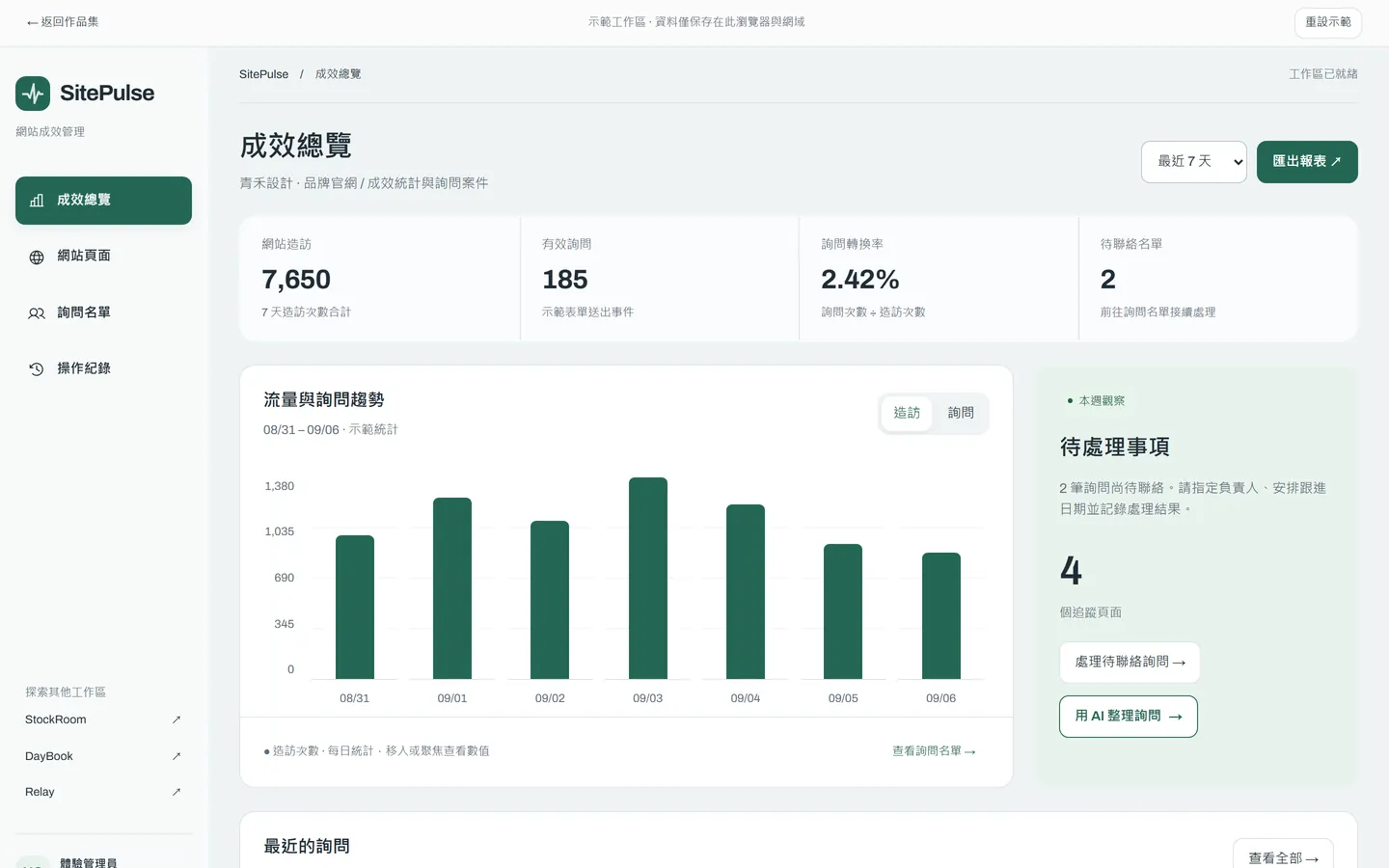1389x868 pixels.
Task: Open the 操作紀錄 sidebar item
Action: (103, 368)
